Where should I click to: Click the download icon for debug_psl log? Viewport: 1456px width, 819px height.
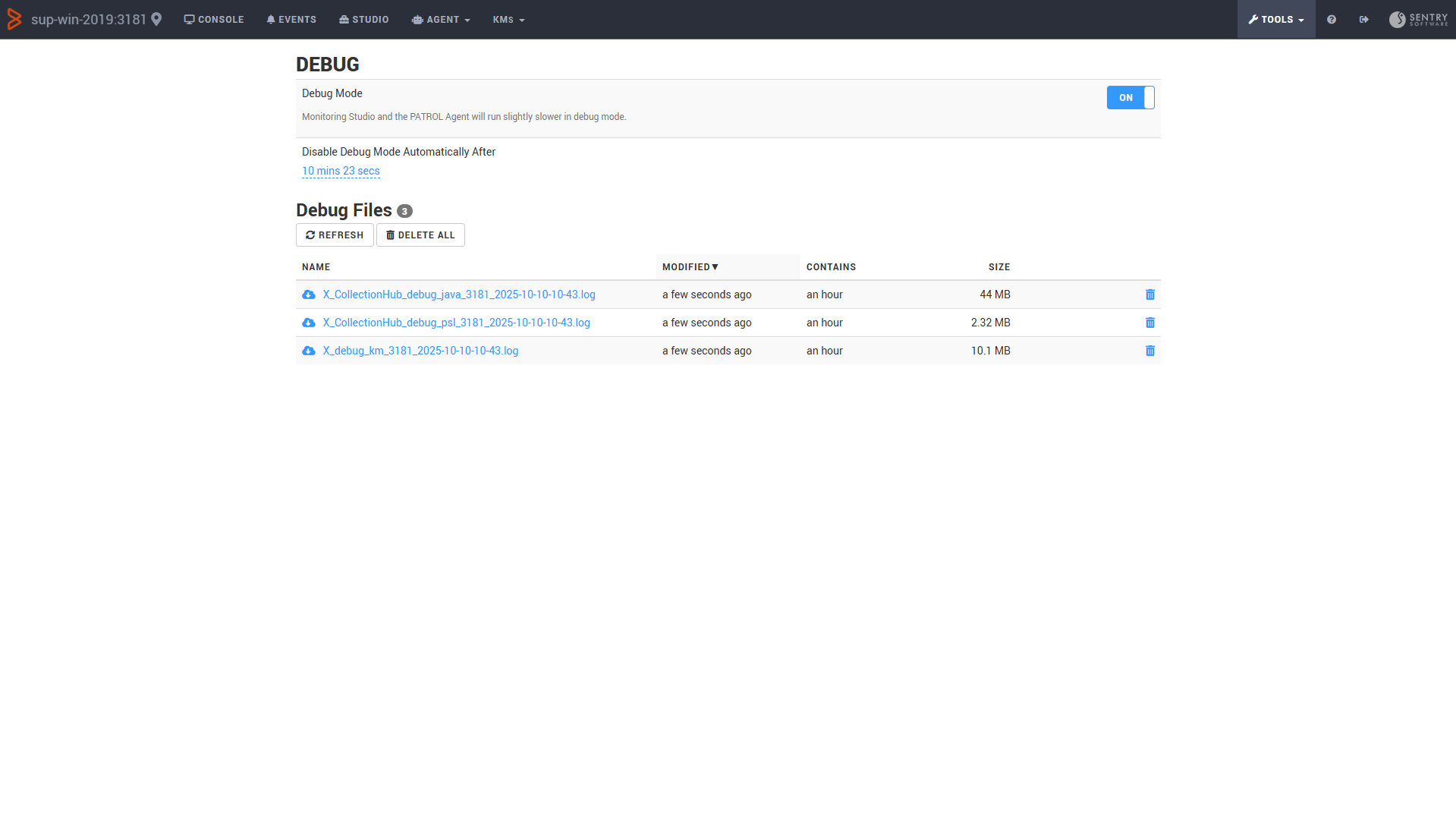[x=309, y=323]
